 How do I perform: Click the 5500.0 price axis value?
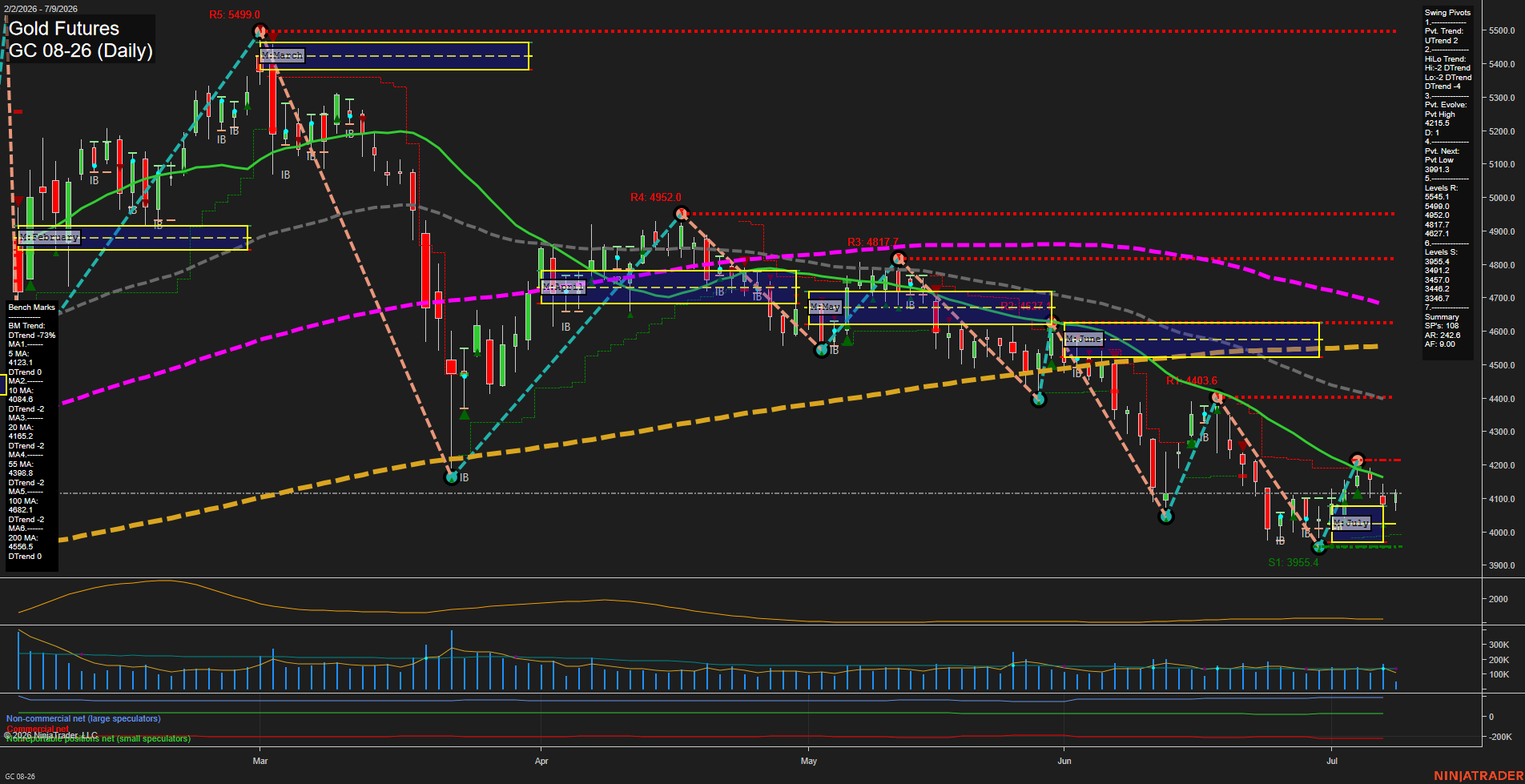pos(1501,30)
